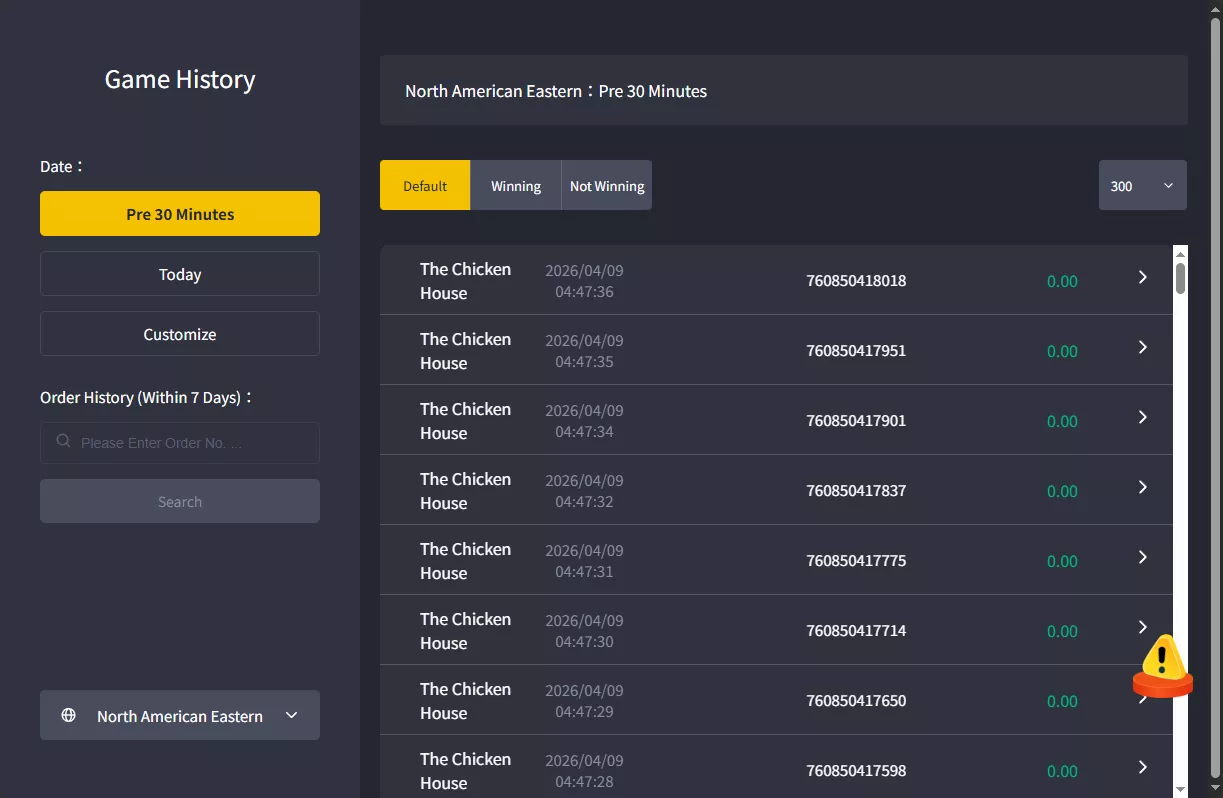Click the timestamp 04:47:31
1223x798 pixels.
coord(584,572)
